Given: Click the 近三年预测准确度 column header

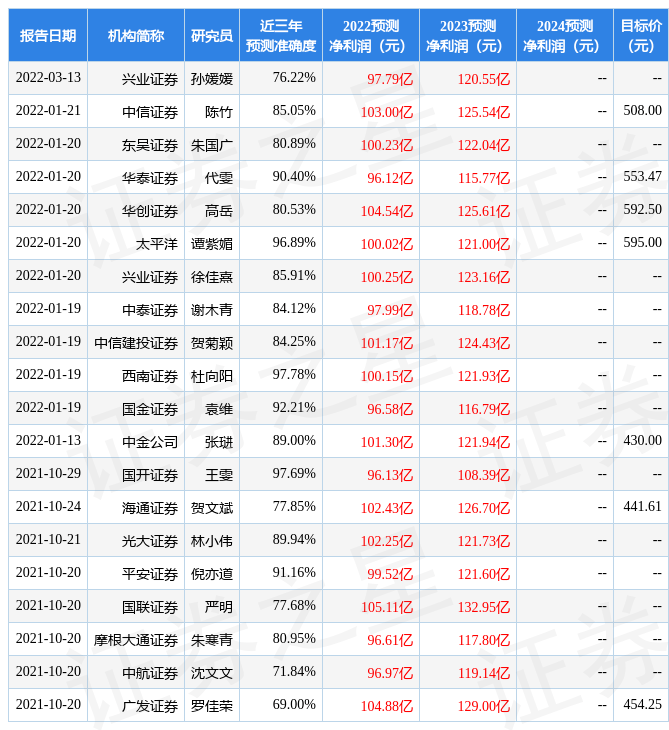Looking at the screenshot, I should click(x=281, y=35).
